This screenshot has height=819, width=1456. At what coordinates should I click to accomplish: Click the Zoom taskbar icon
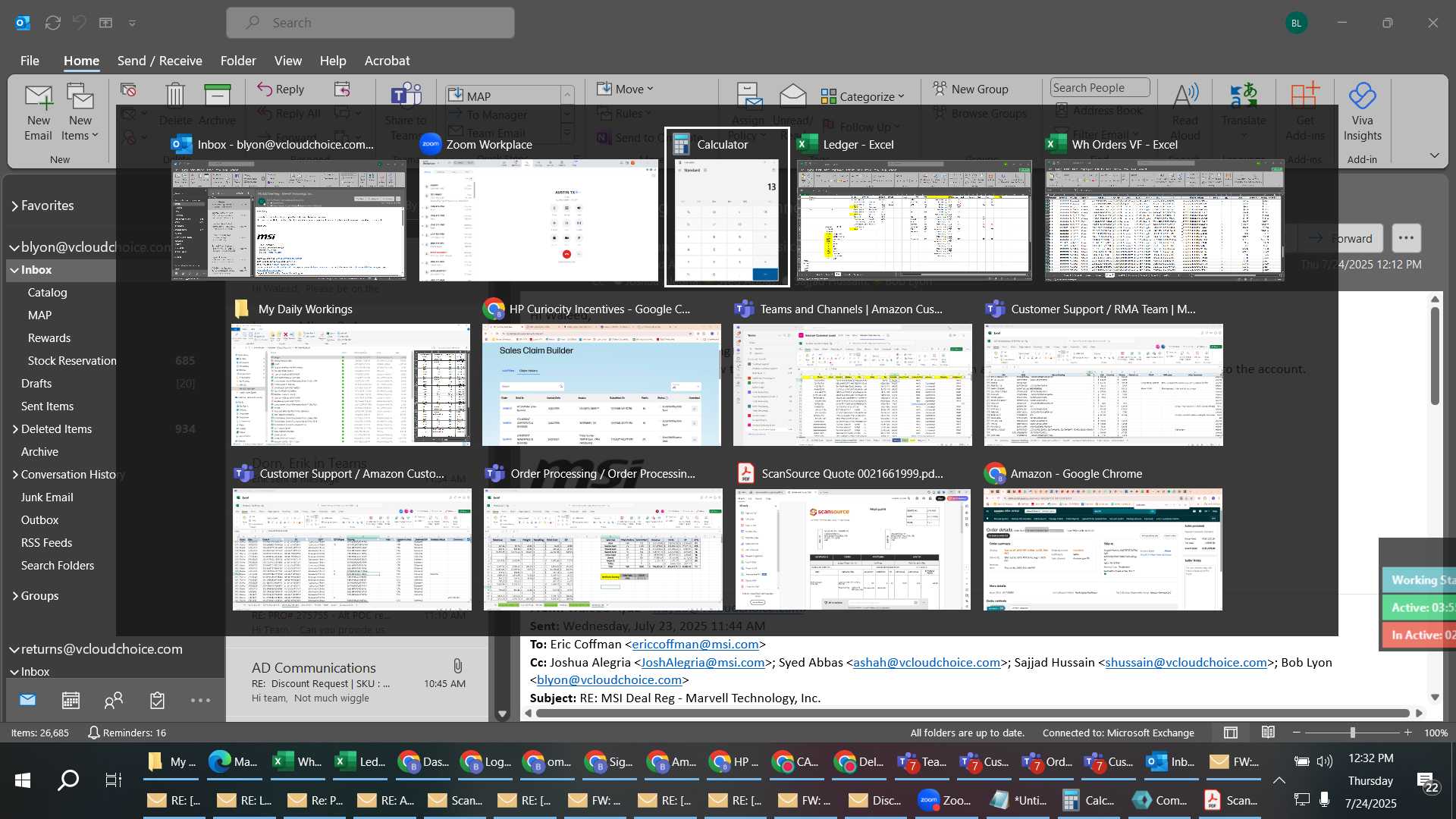(945, 800)
